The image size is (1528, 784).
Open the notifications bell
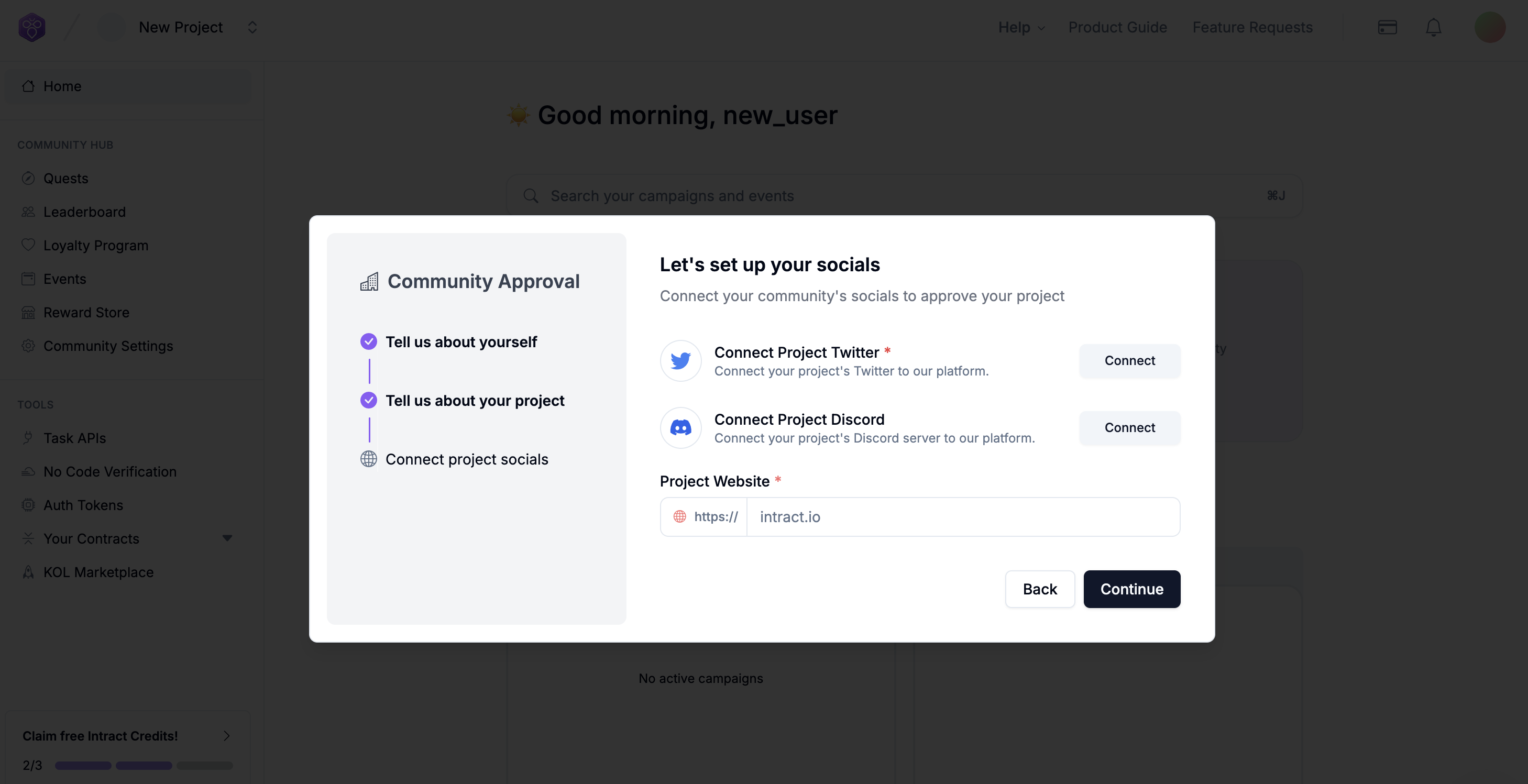coord(1433,27)
